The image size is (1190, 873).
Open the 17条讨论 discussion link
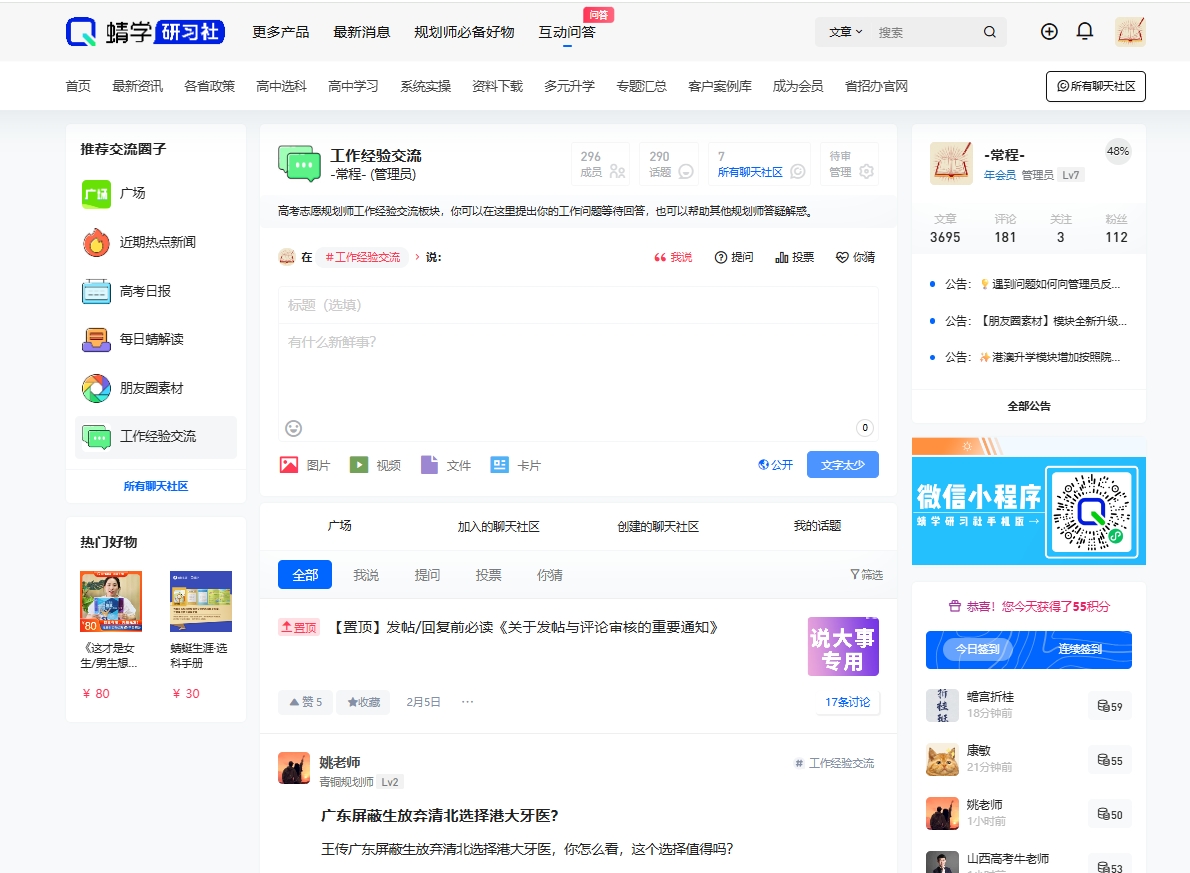(x=846, y=702)
